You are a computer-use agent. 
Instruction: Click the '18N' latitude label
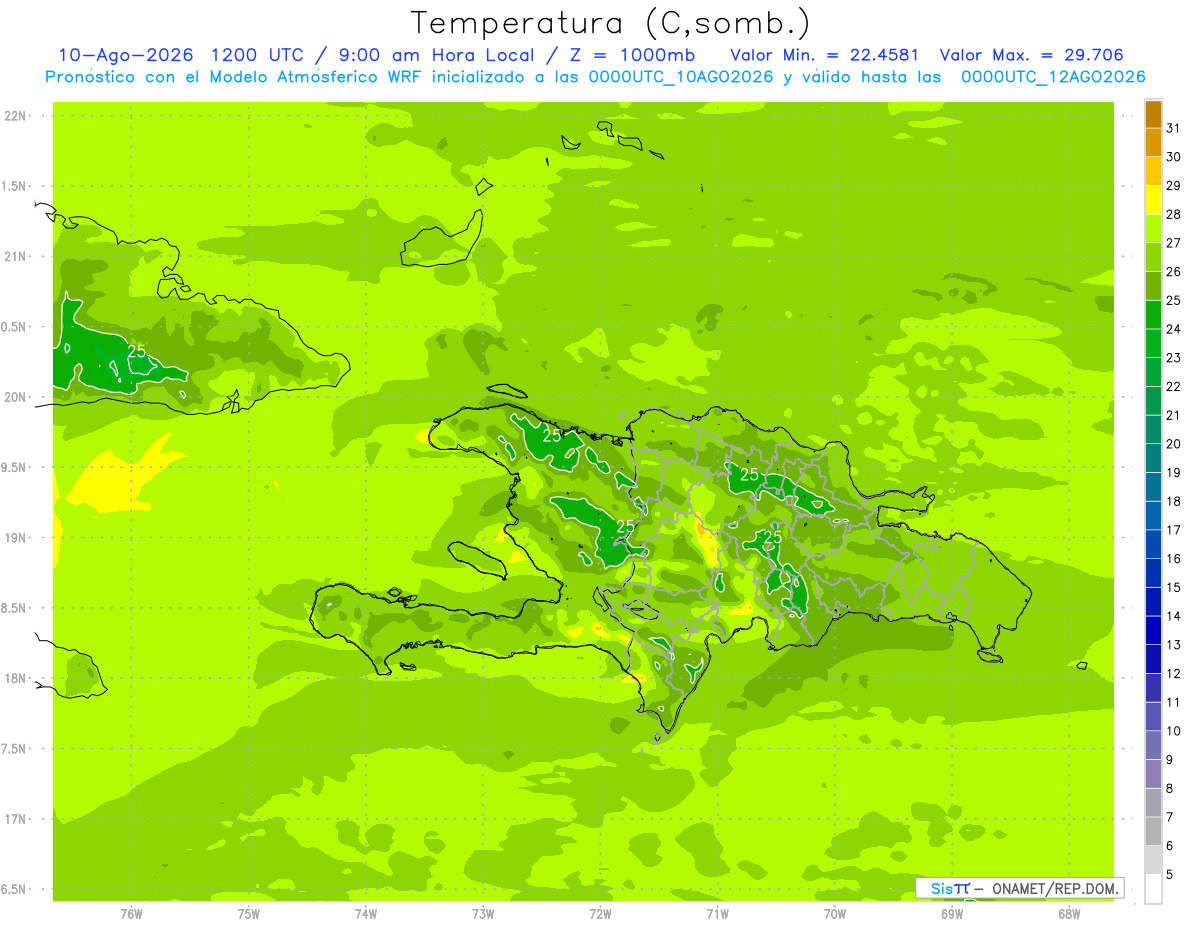(x=16, y=679)
